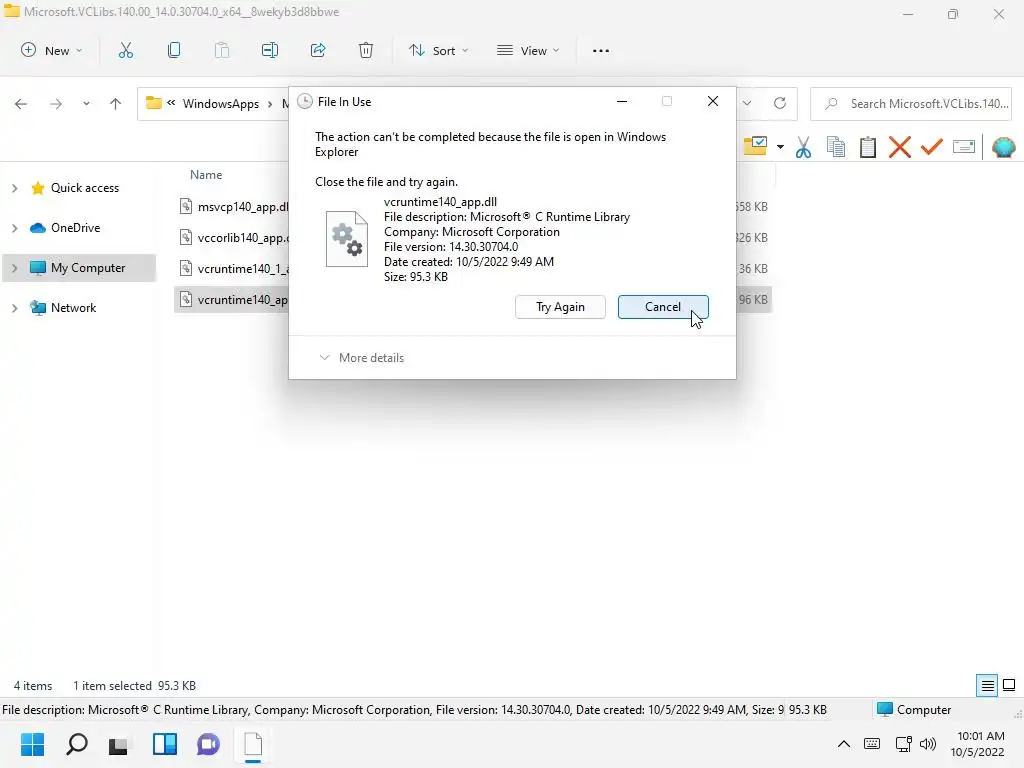Click the blue scissors cut icon in classic toolbar

[803, 147]
